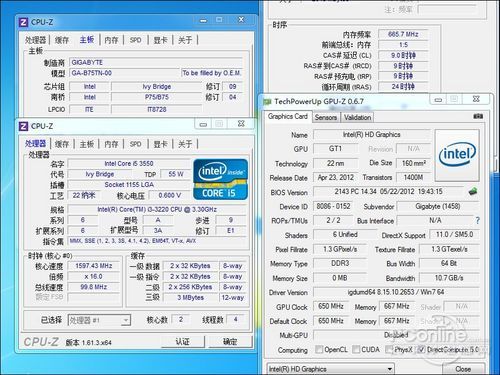This screenshot has height=375, width=500.
Task: Open SPD tab in CPU-Z processor window
Action: click(x=135, y=144)
